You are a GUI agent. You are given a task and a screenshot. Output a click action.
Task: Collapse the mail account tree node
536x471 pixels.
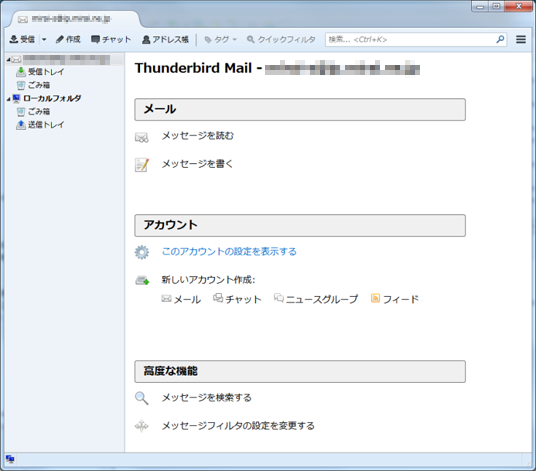click(x=8, y=59)
